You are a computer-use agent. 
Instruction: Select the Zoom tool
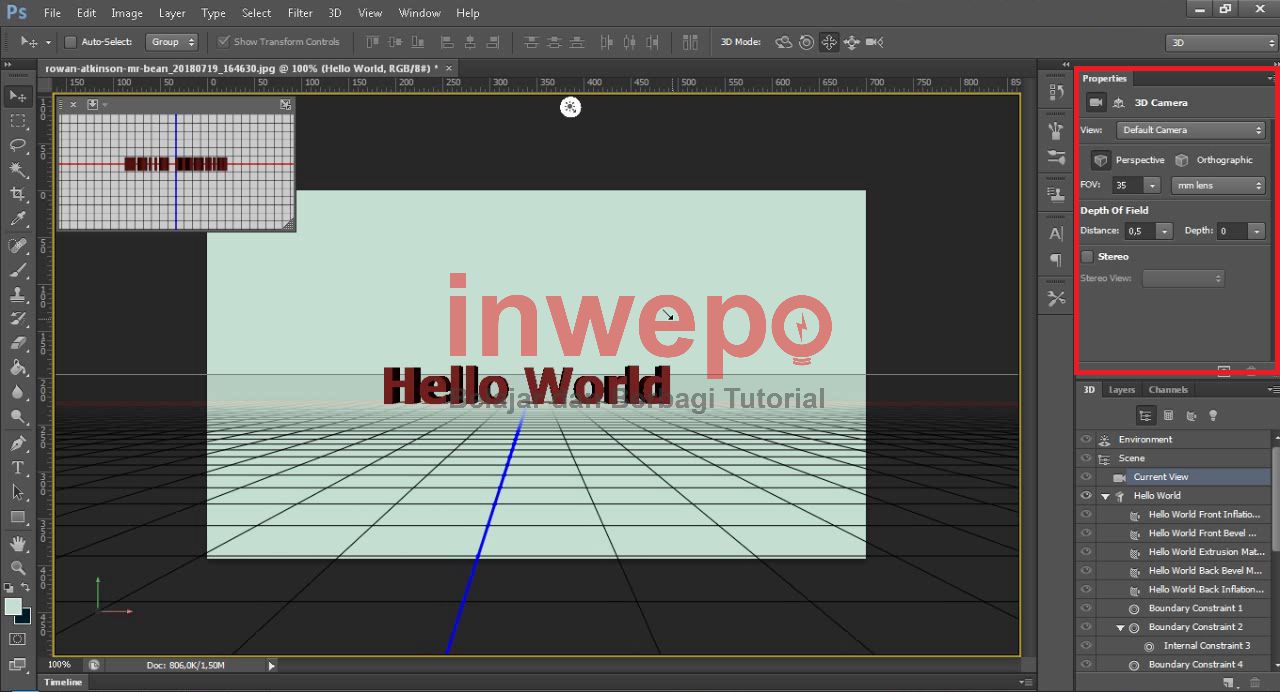[x=18, y=567]
